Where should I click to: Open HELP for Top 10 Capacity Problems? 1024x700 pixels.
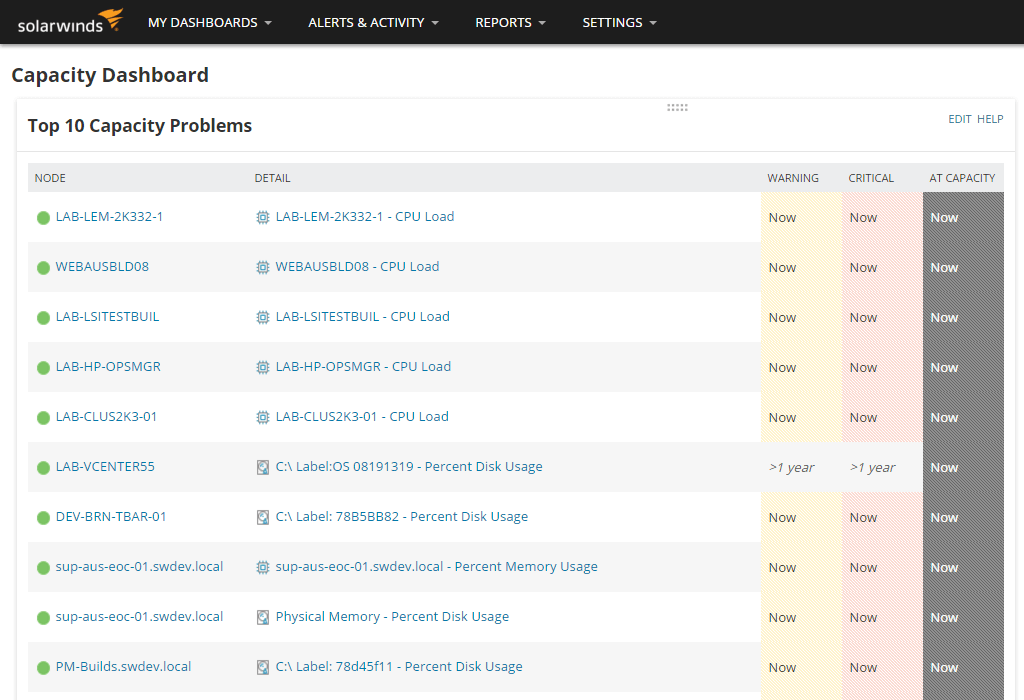click(x=990, y=119)
